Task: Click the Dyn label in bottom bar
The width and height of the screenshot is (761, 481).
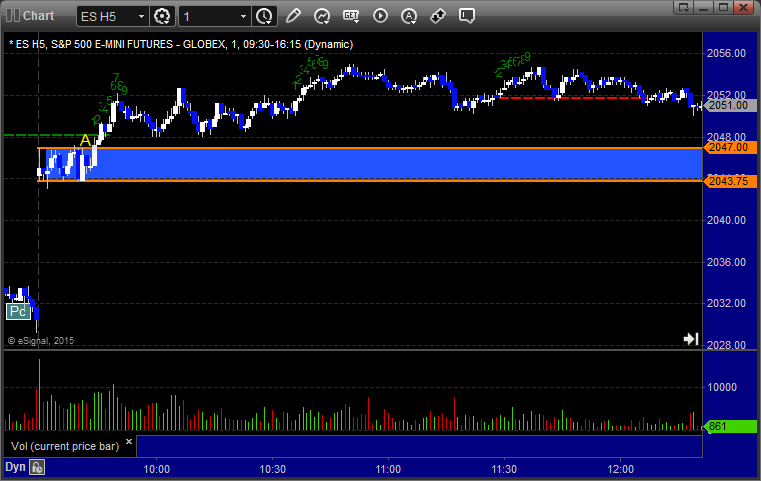Action: [15, 467]
